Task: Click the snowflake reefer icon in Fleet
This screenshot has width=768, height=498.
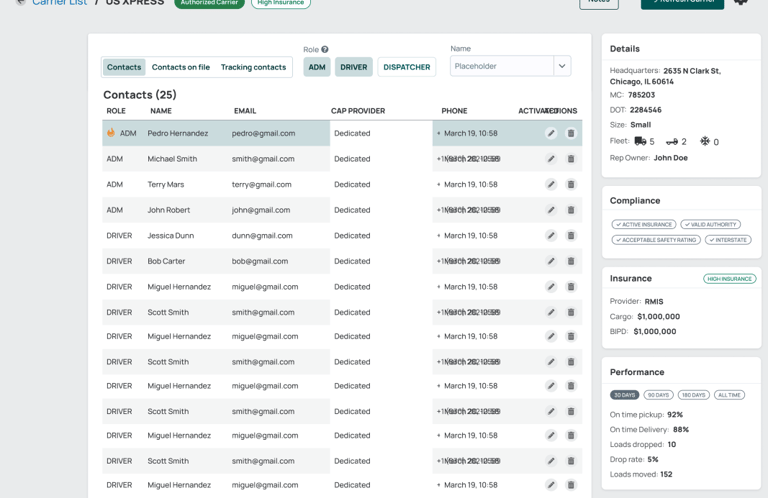Action: (705, 141)
